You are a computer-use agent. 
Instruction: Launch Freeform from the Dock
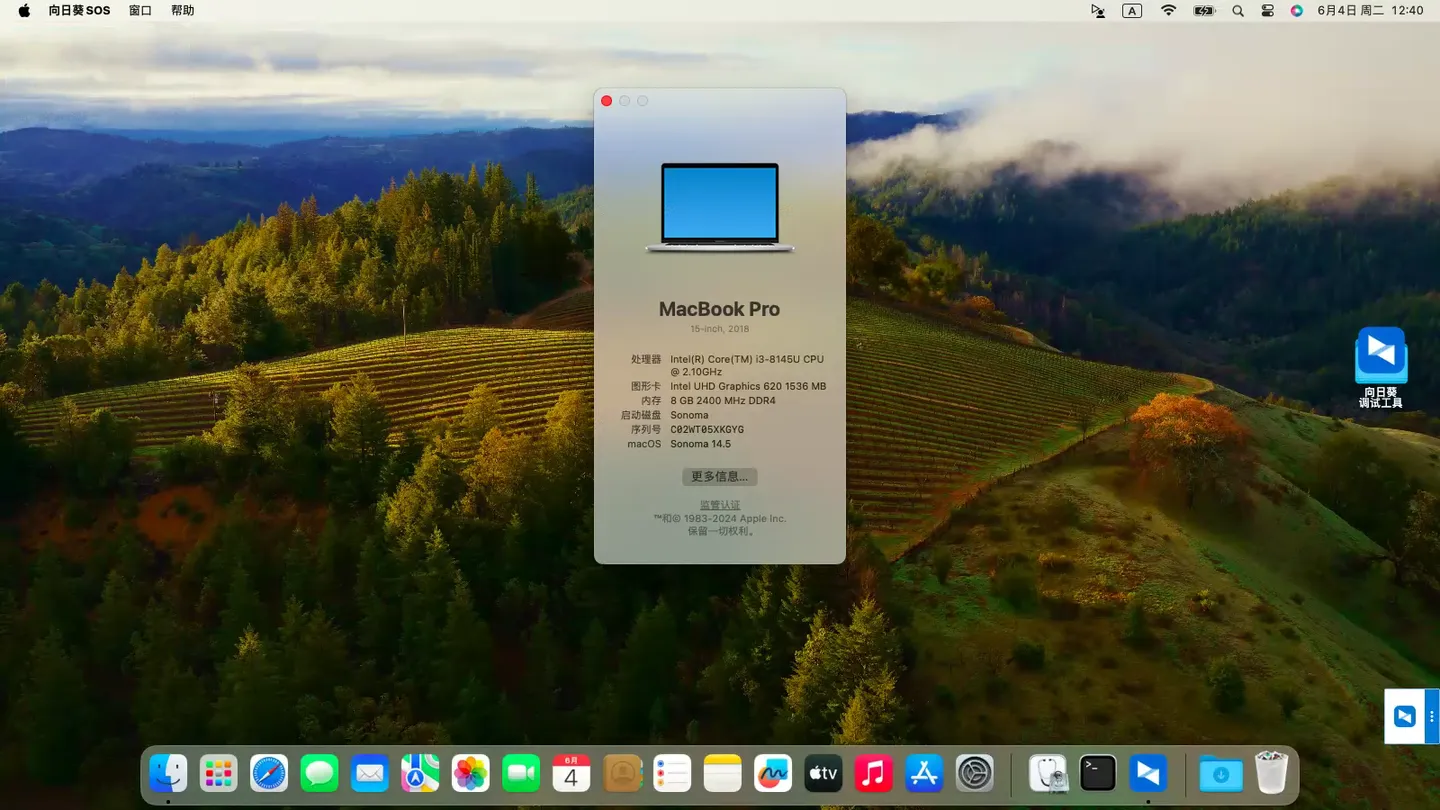click(x=773, y=773)
